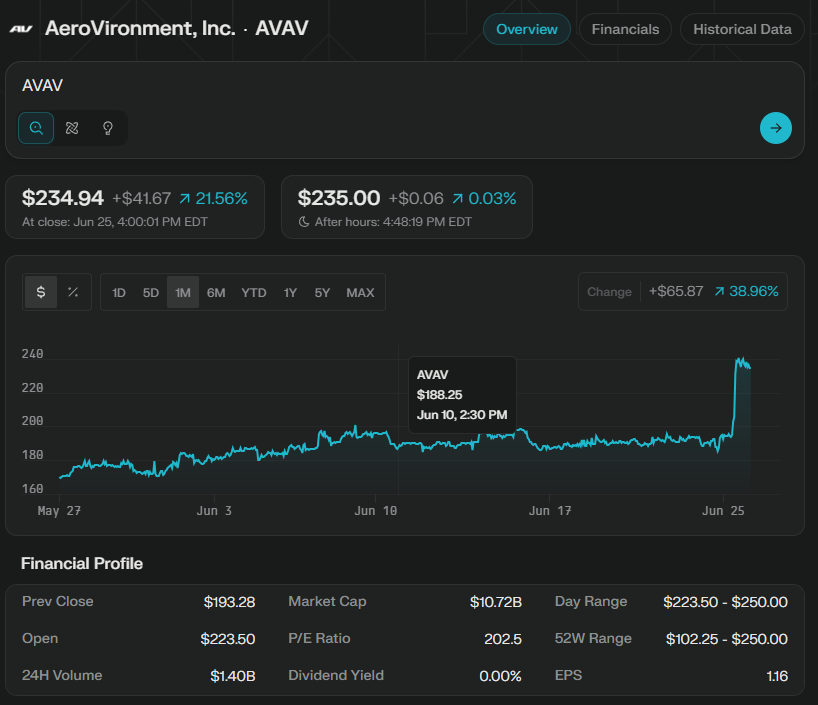Click the Change +$65.87 indicator
The width and height of the screenshot is (818, 705).
point(683,291)
